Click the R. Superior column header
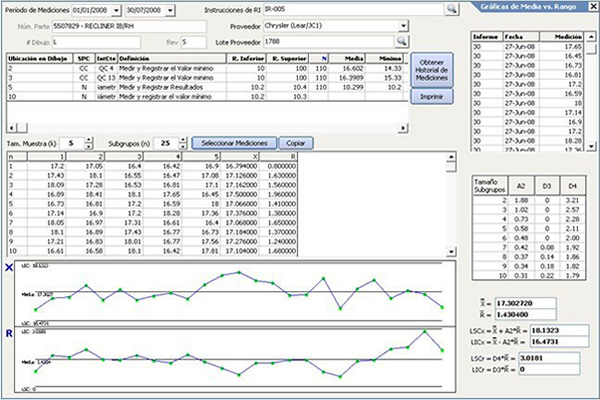Screen dimensions: 600x400 pyautogui.click(x=288, y=60)
